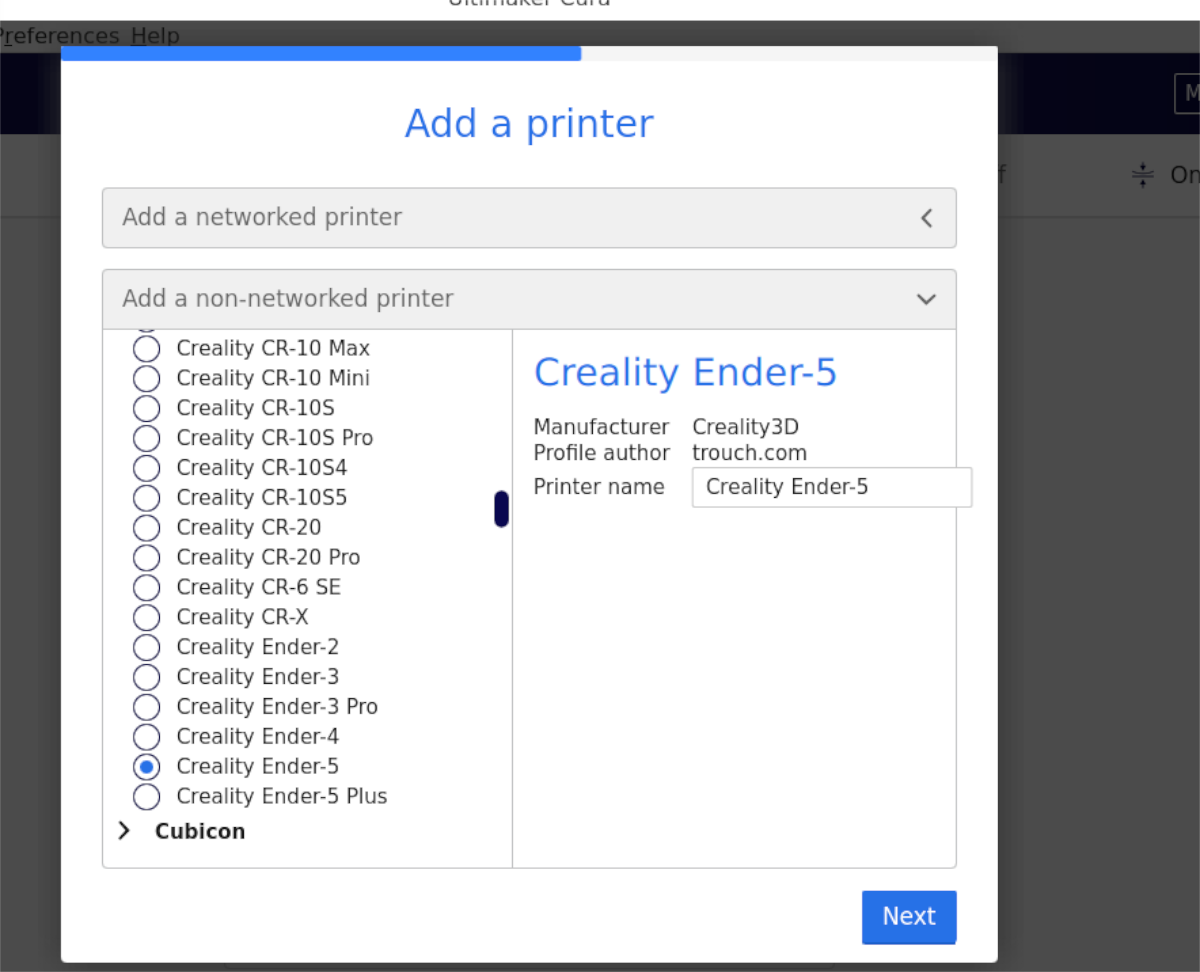Select the Creality CR-10 Max radio button

[147, 349]
